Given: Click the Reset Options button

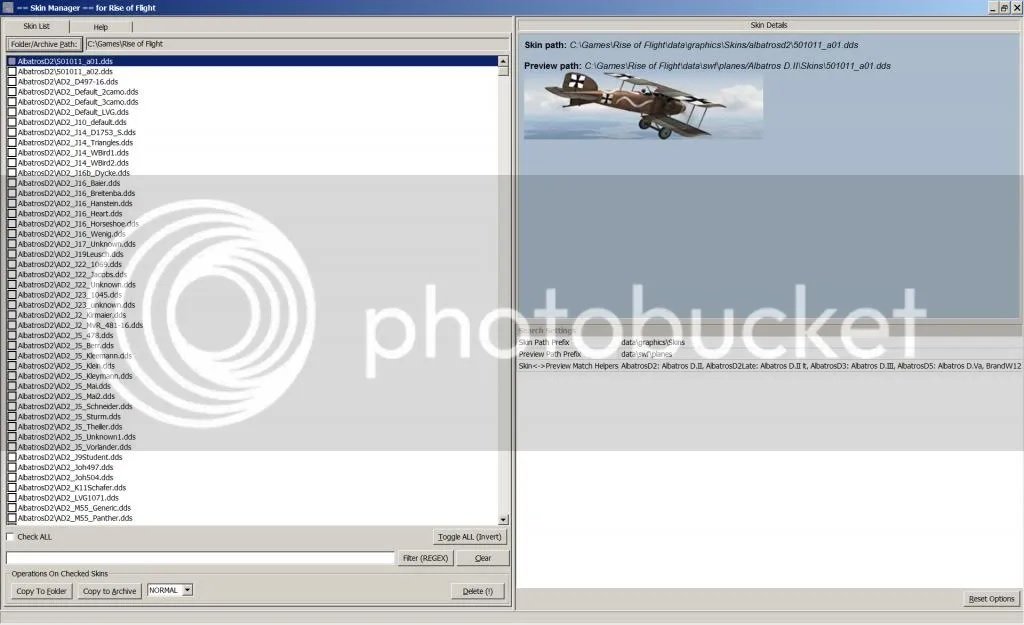Looking at the screenshot, I should click(991, 599).
